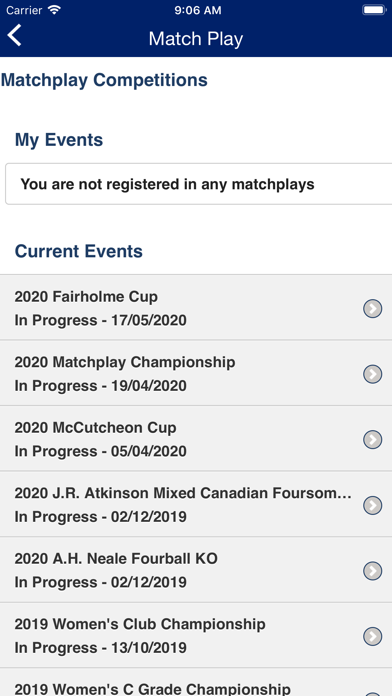Open the 2020 McCutcheon Cup row
The image size is (392, 696).
pos(196,439)
